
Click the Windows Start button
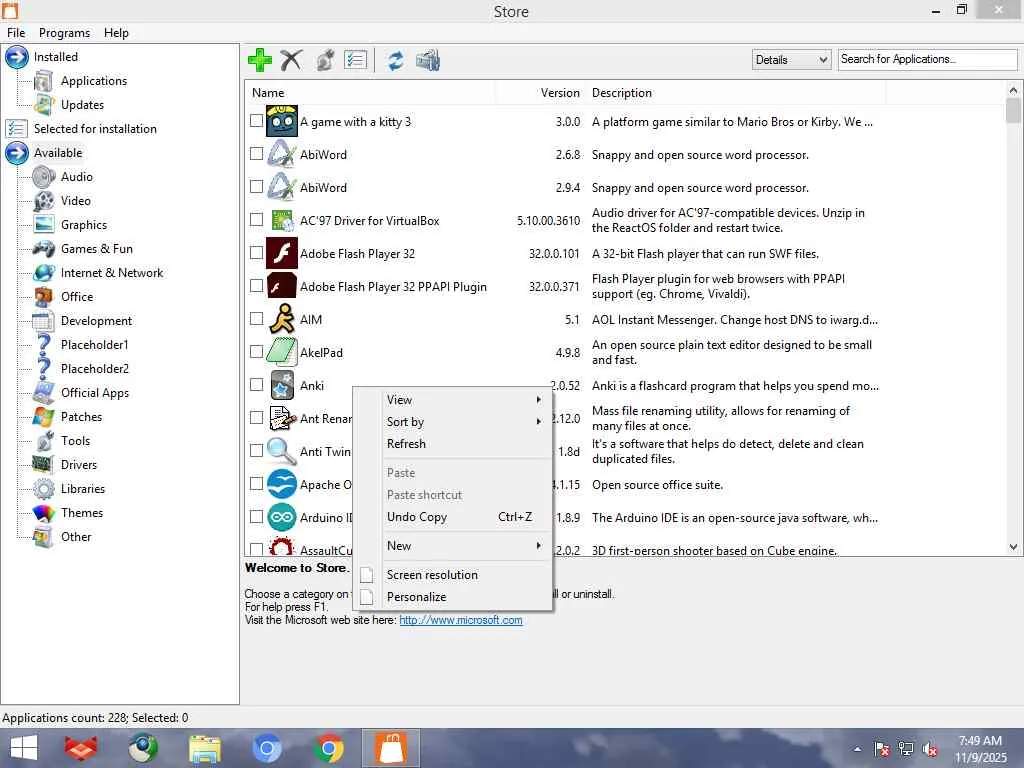[23, 748]
